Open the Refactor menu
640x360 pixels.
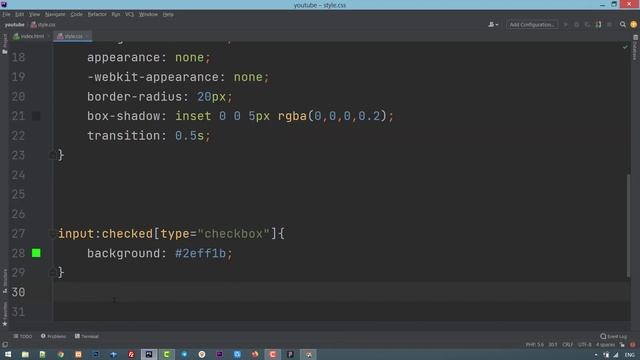pyautogui.click(x=97, y=14)
